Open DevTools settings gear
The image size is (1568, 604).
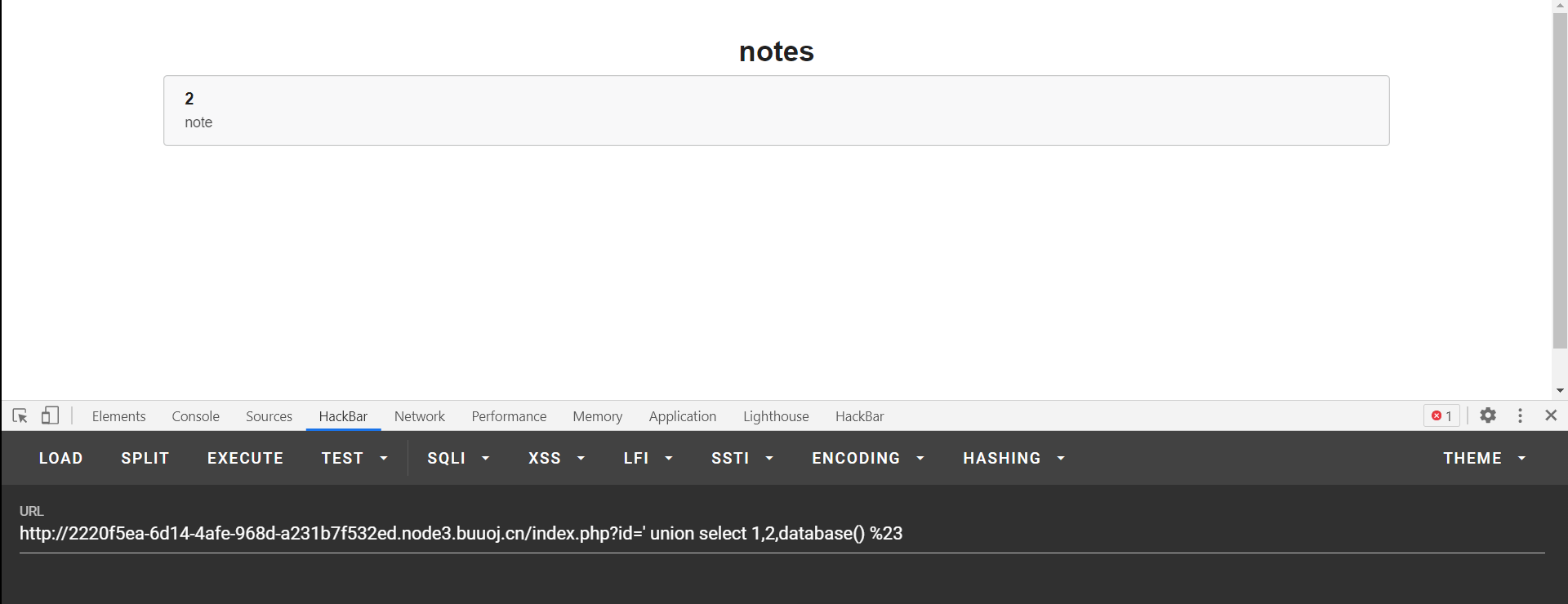(x=1488, y=415)
